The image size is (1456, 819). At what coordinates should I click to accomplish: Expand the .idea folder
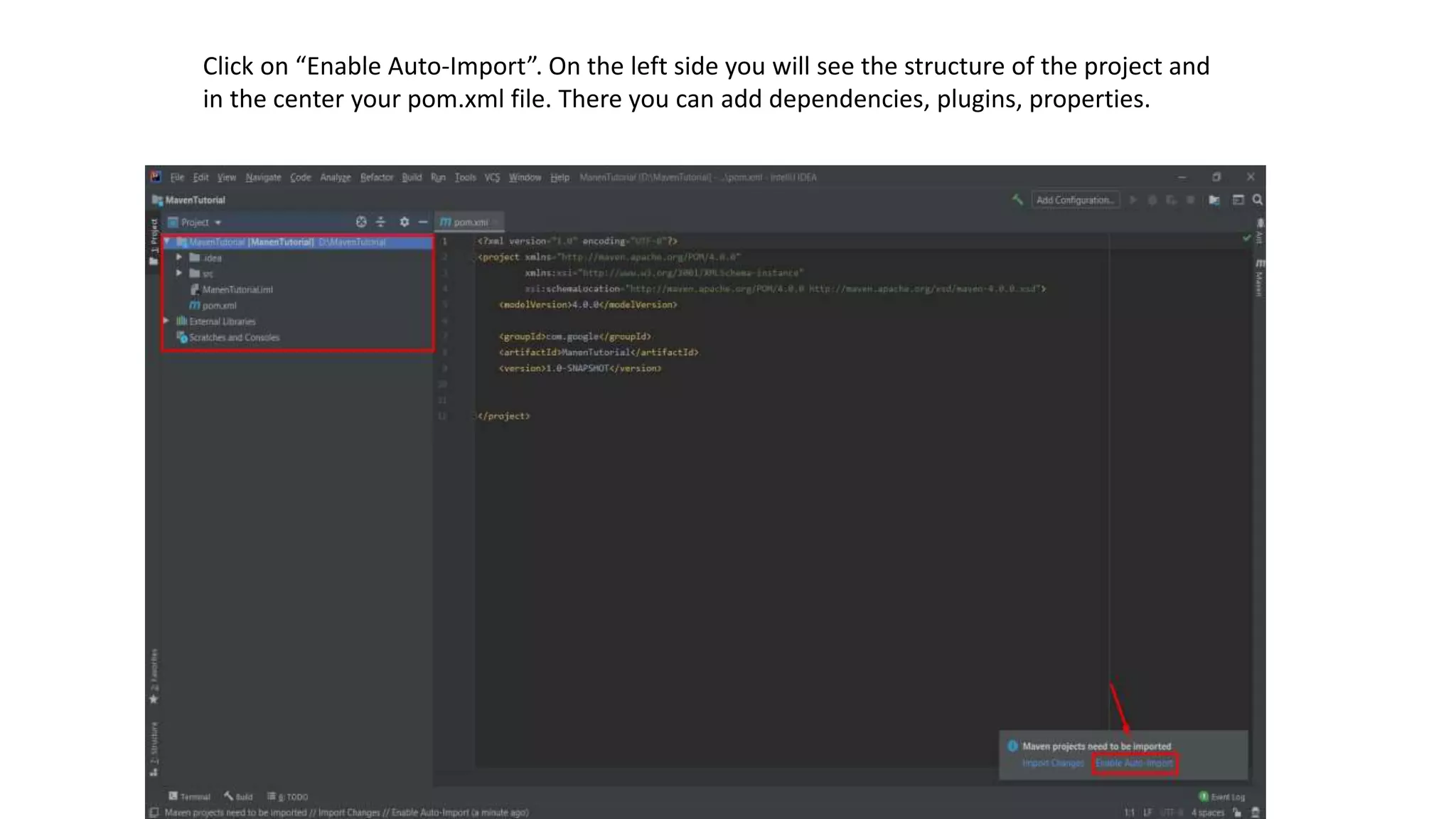180,257
